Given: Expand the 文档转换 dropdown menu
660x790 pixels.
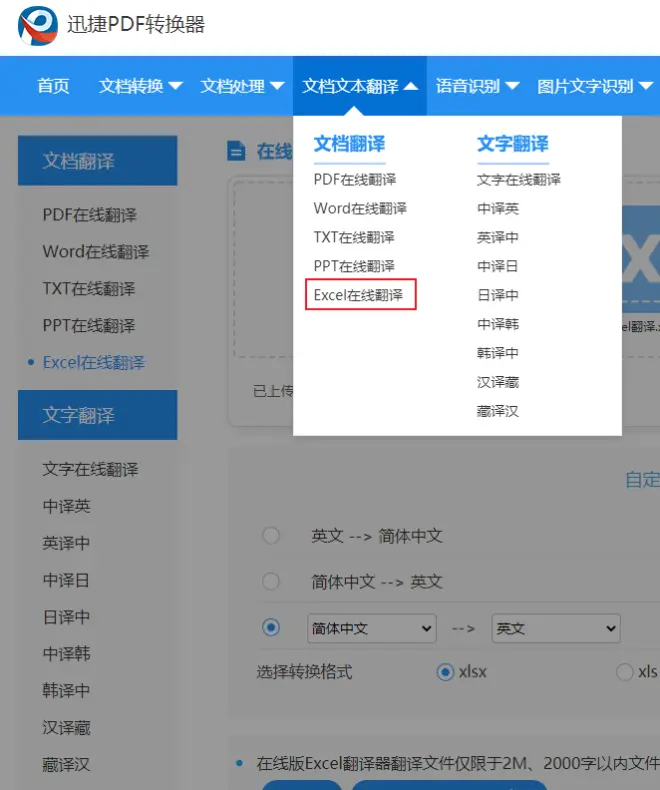Looking at the screenshot, I should [x=141, y=86].
